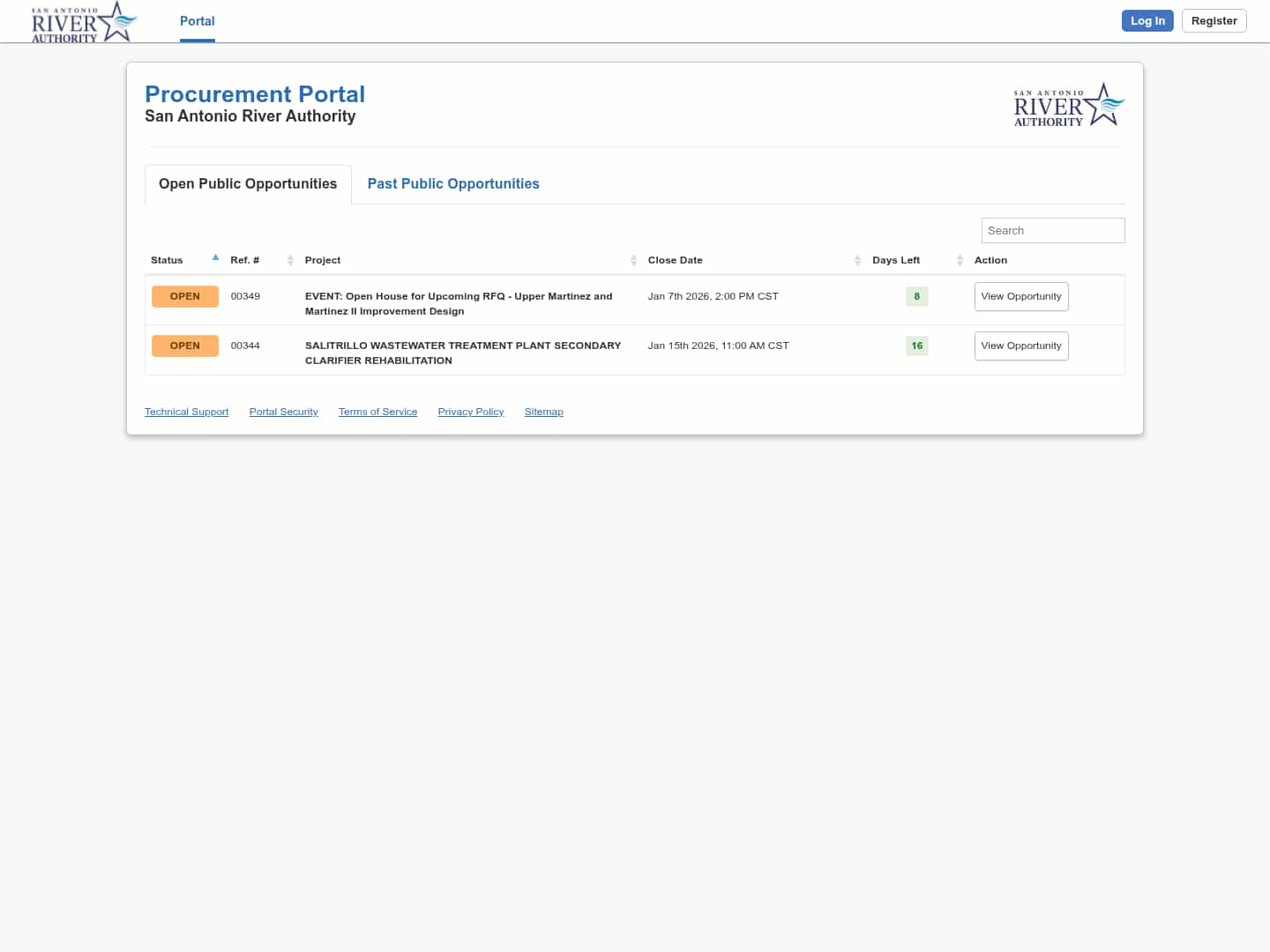
Task: Sort the table by Ref. # column
Action: (290, 260)
